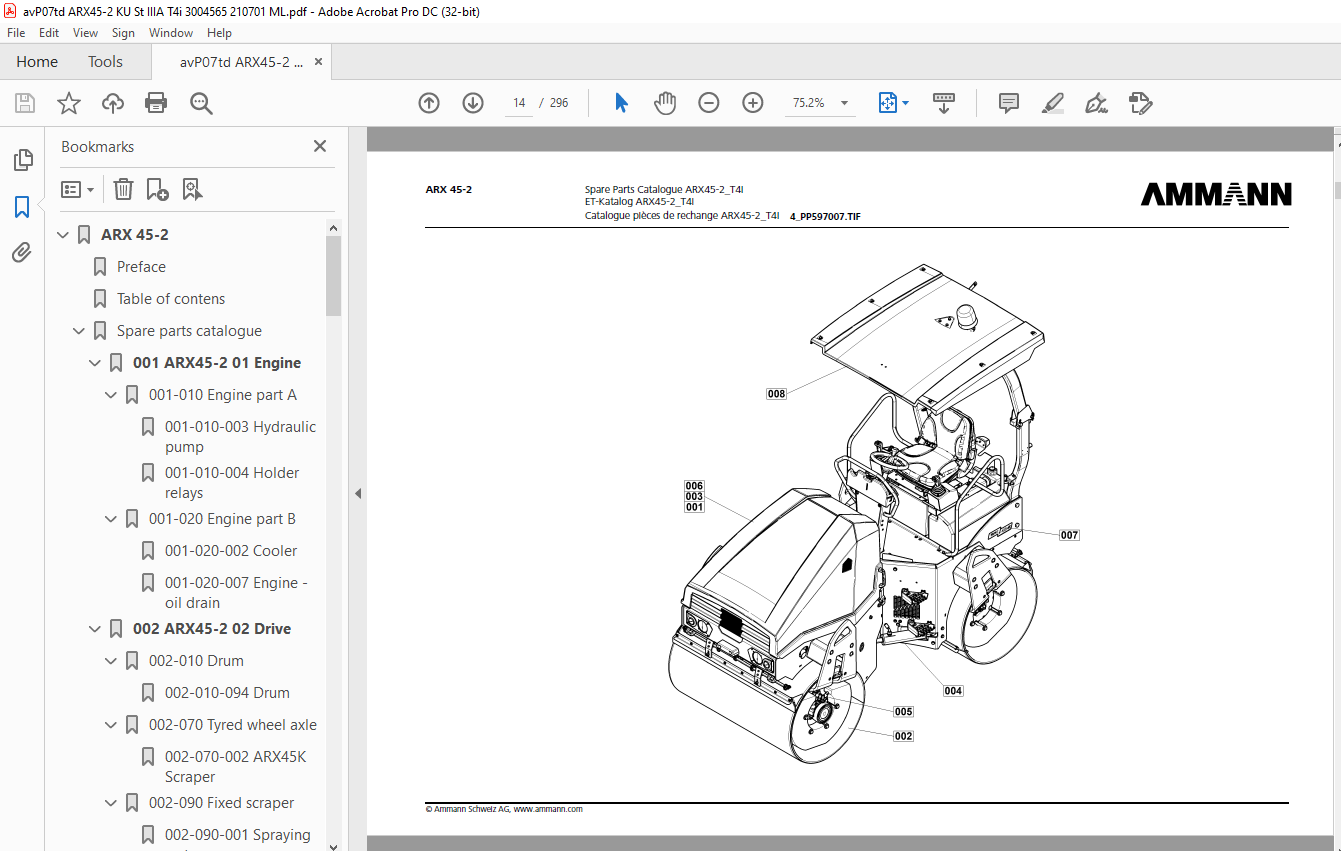The image size is (1341, 851).
Task: Open the Window menu
Action: click(171, 33)
